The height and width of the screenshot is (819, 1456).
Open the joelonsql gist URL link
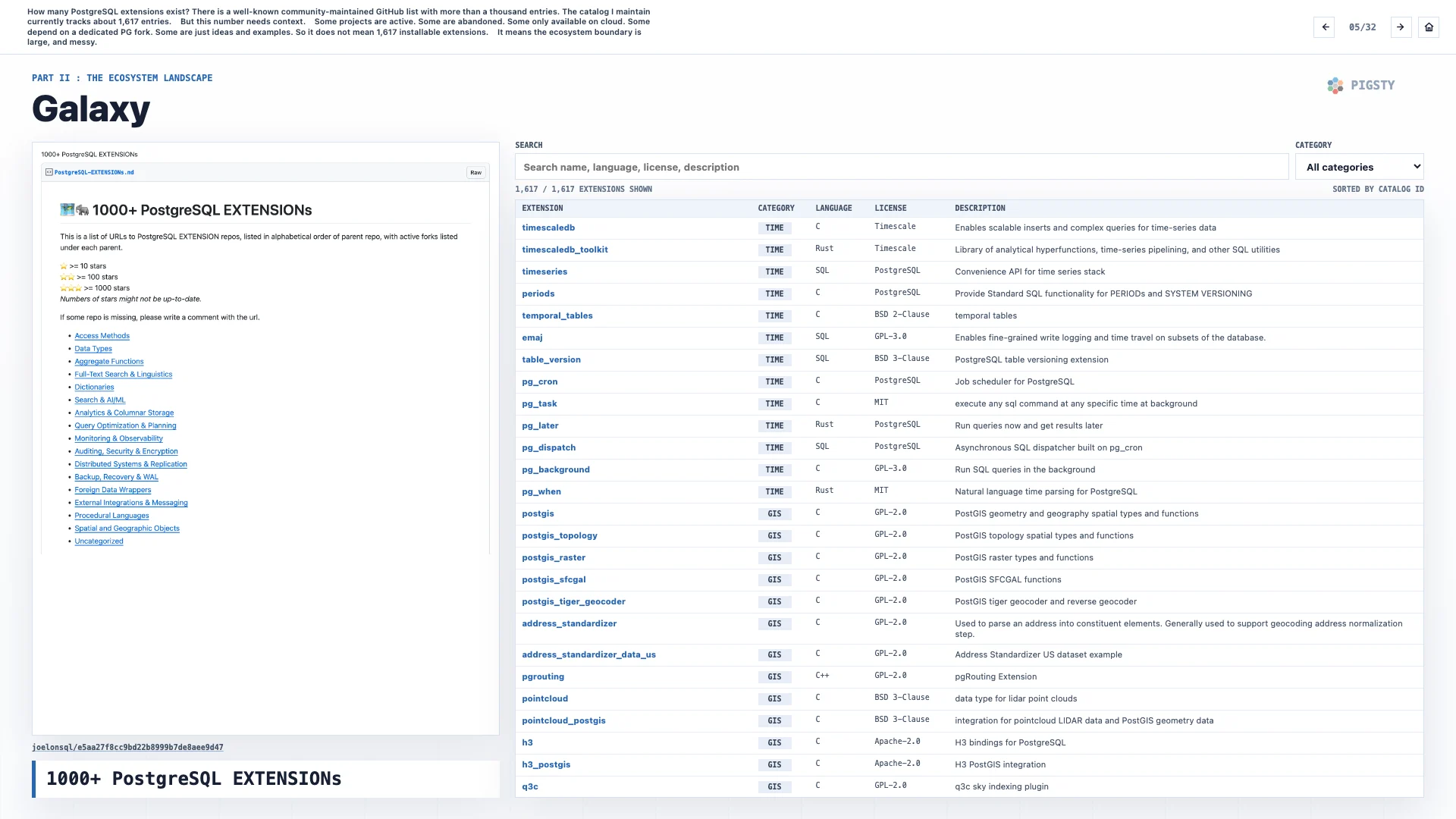pos(127,748)
